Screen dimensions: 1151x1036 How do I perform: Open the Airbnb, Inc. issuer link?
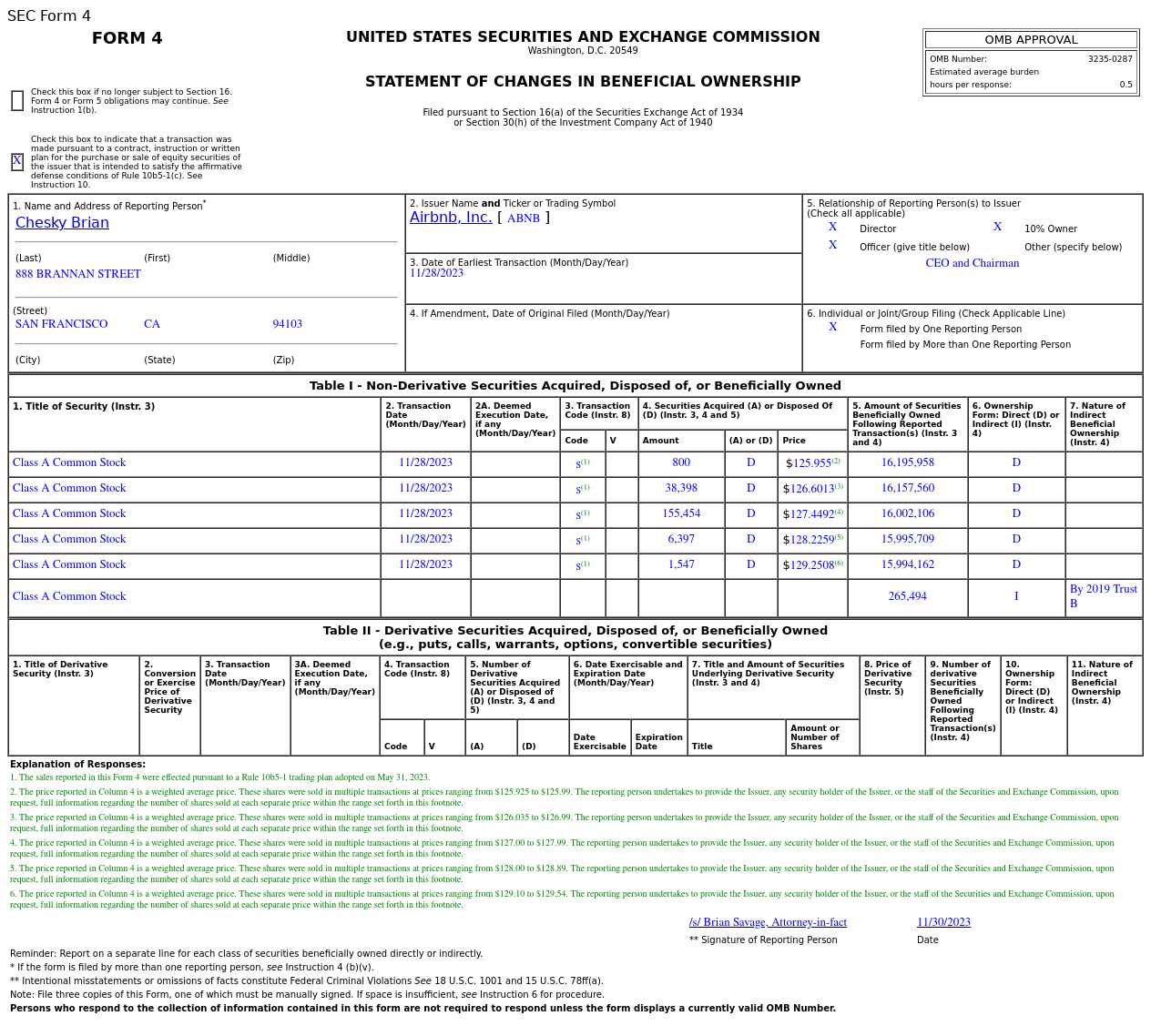451,218
